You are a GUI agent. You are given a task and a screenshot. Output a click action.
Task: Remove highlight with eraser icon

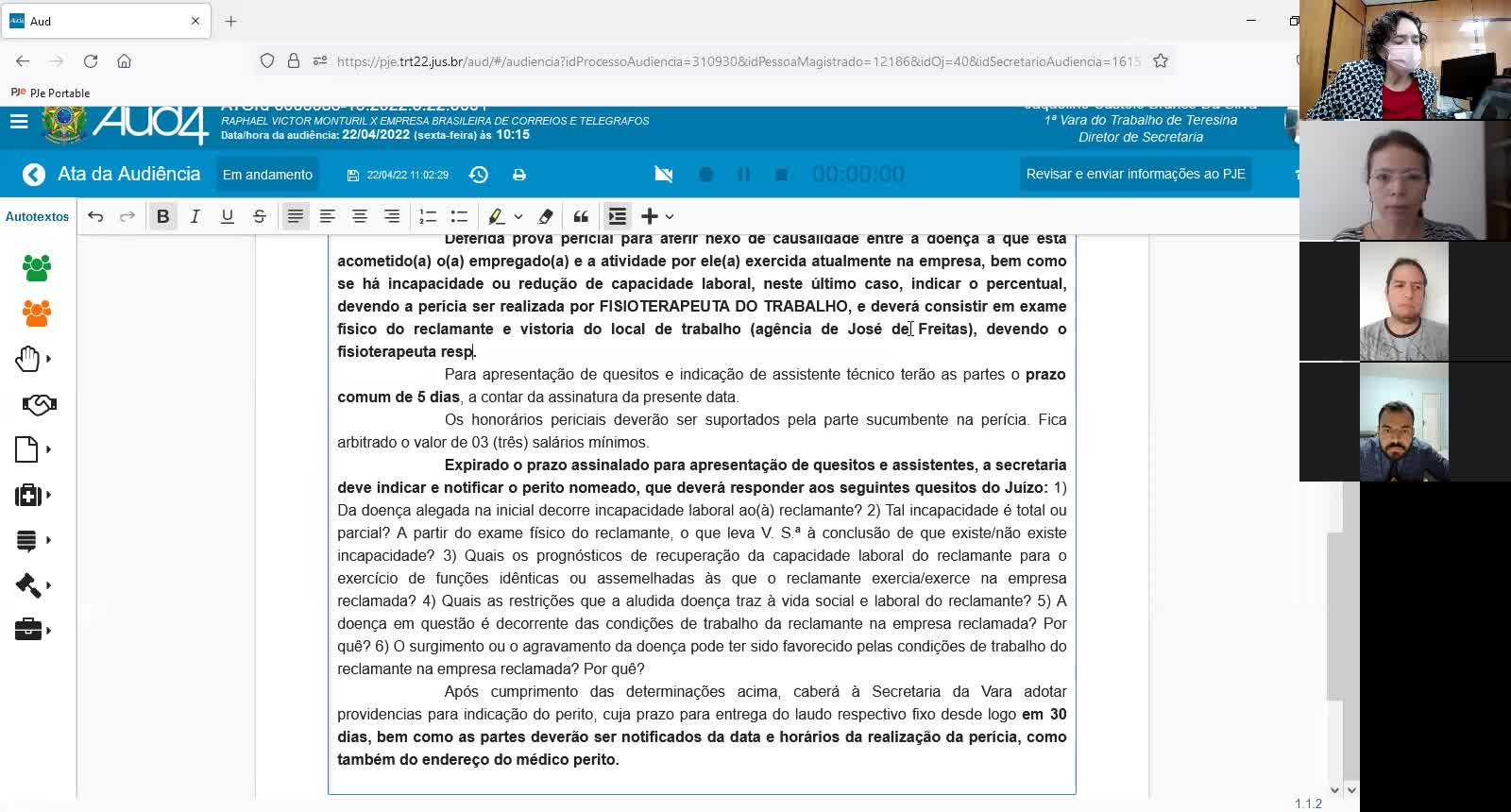click(x=545, y=216)
